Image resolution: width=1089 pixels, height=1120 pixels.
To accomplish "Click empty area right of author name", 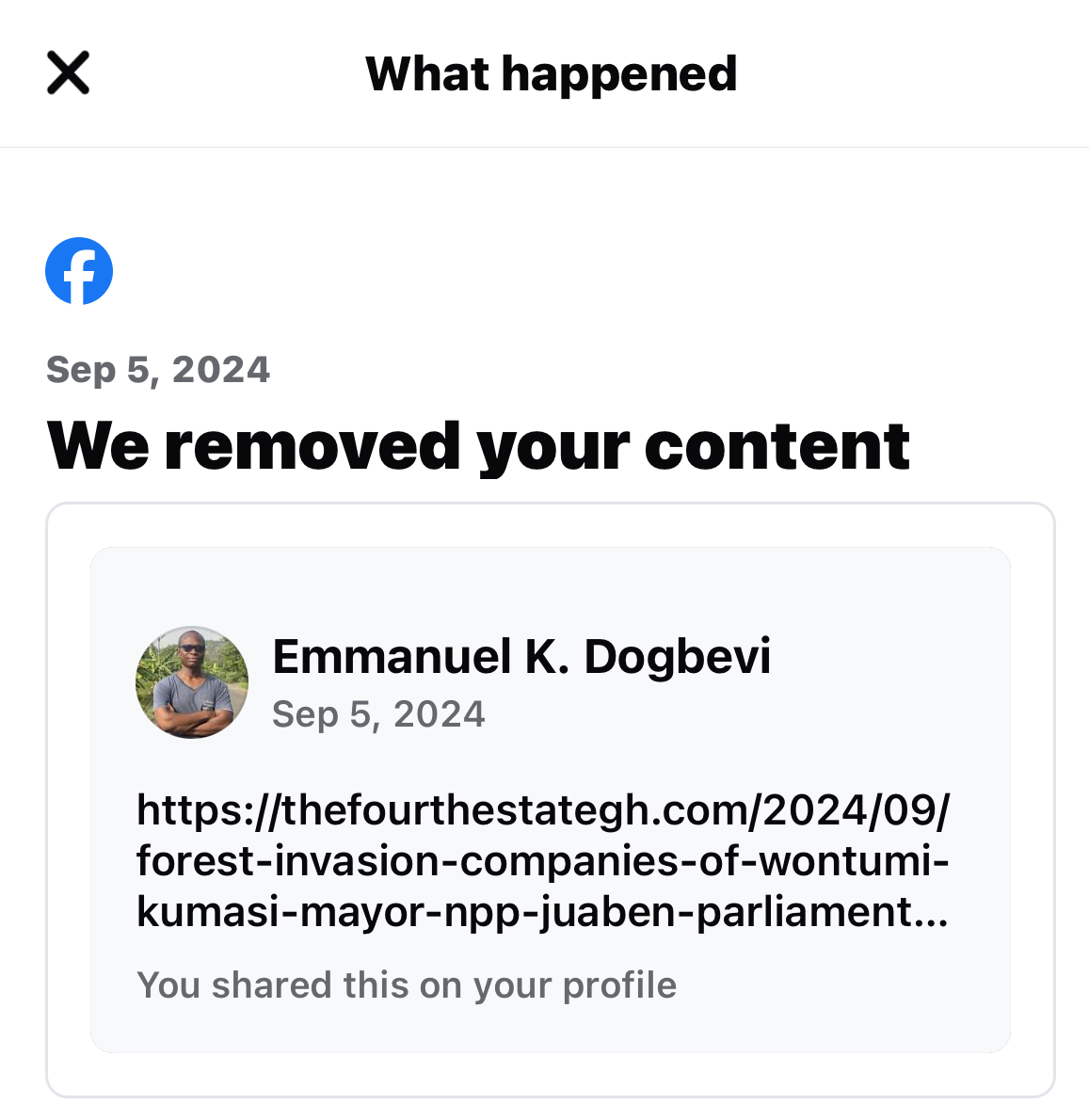I will 885,659.
